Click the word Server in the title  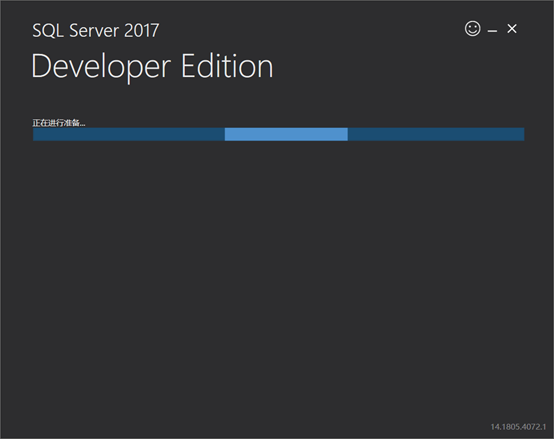(94, 30)
